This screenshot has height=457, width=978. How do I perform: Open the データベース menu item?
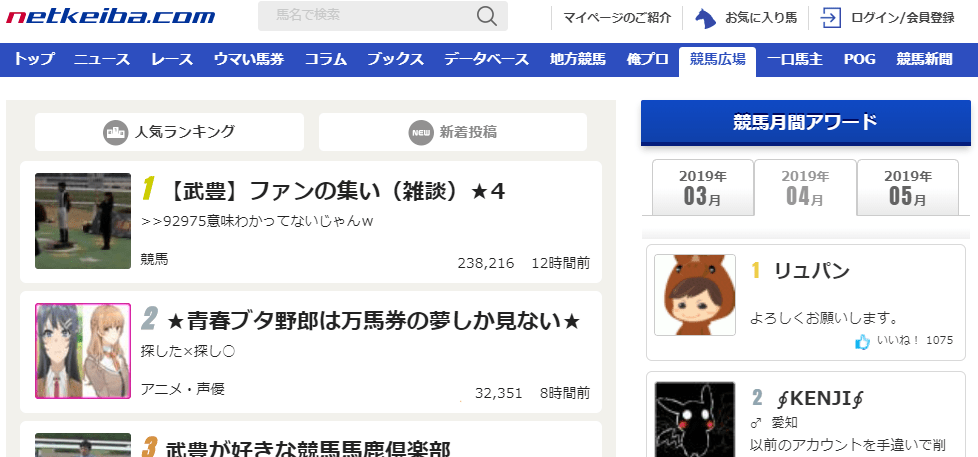(x=486, y=60)
